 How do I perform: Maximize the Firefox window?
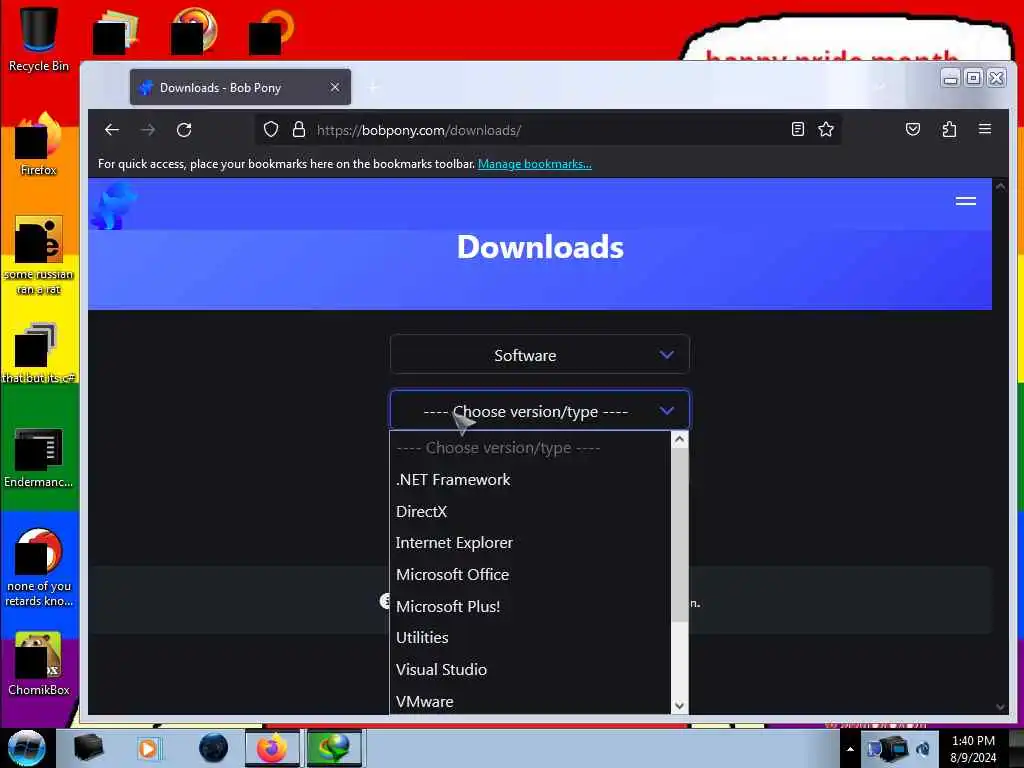point(973,78)
